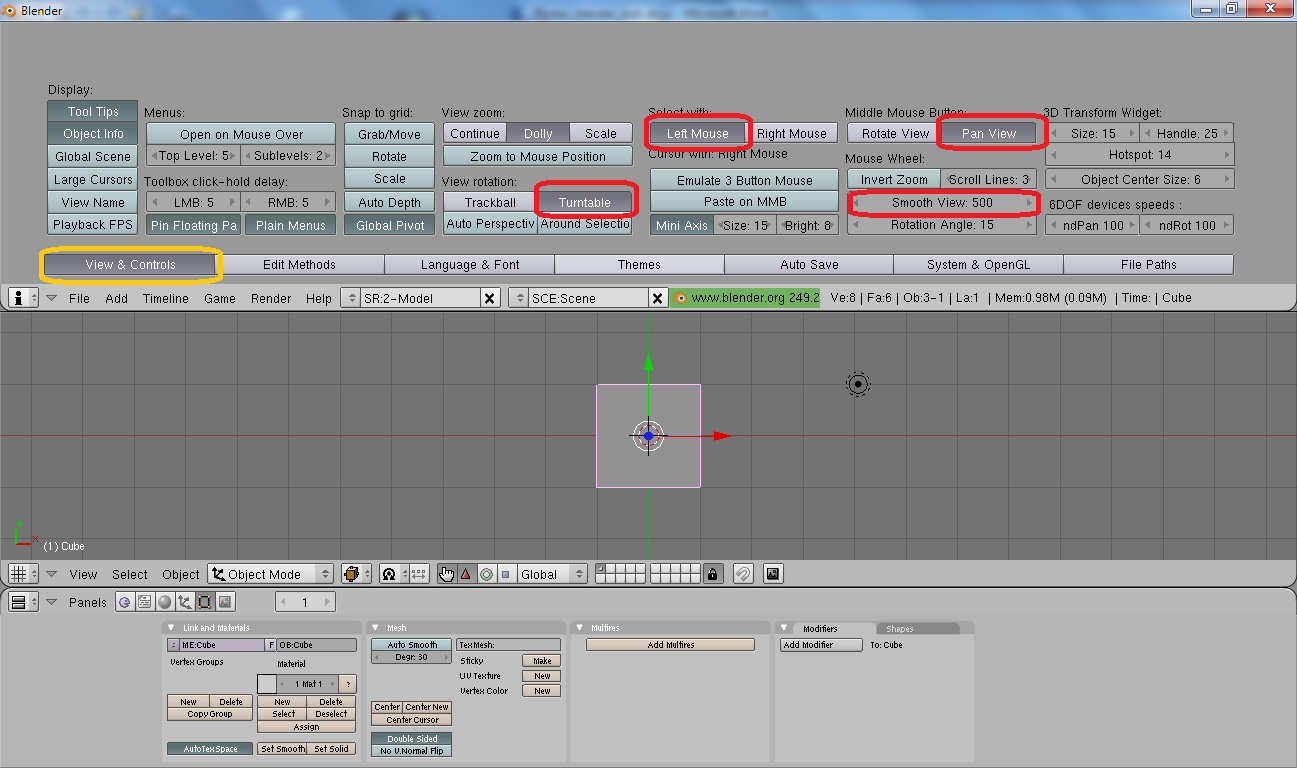Collapse the Multires panel triangle
The image size is (1297, 768).
tap(580, 628)
